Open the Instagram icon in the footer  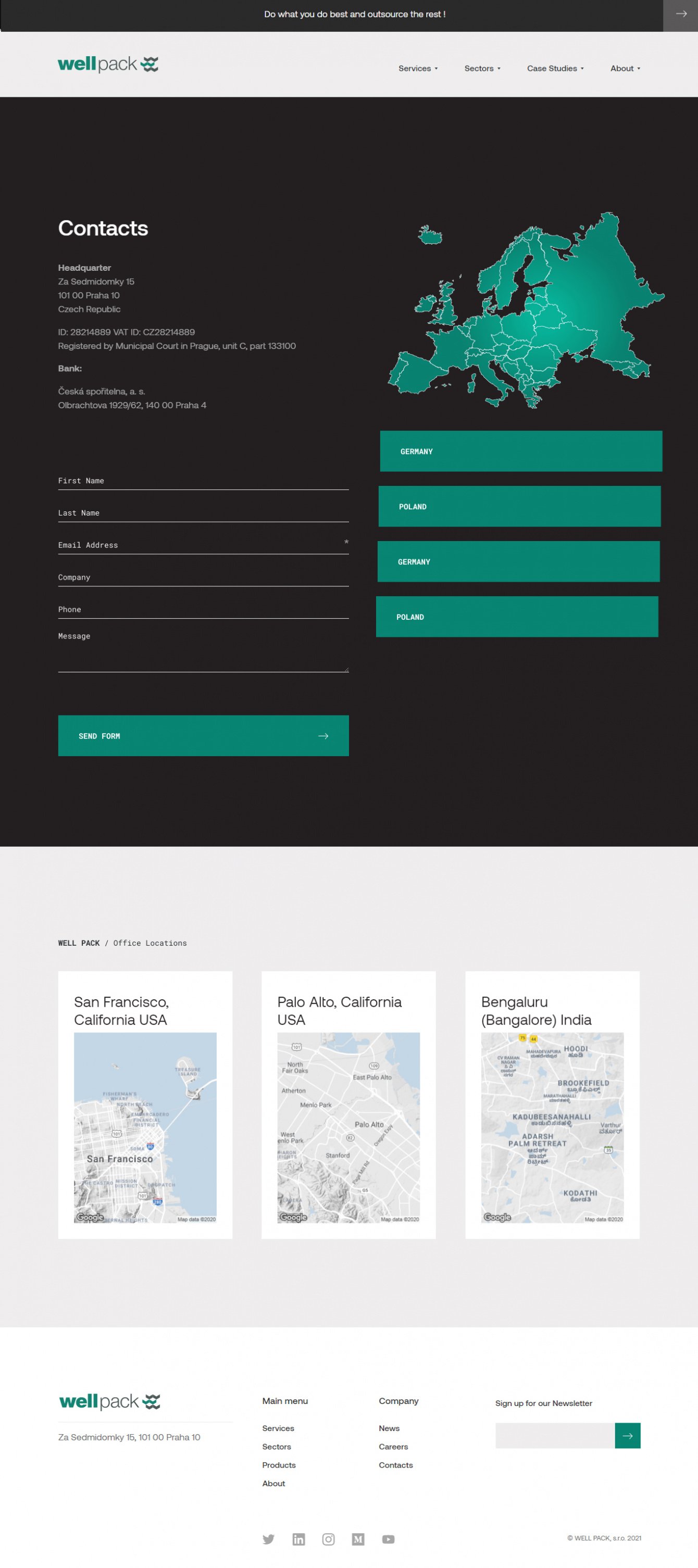[328, 1539]
